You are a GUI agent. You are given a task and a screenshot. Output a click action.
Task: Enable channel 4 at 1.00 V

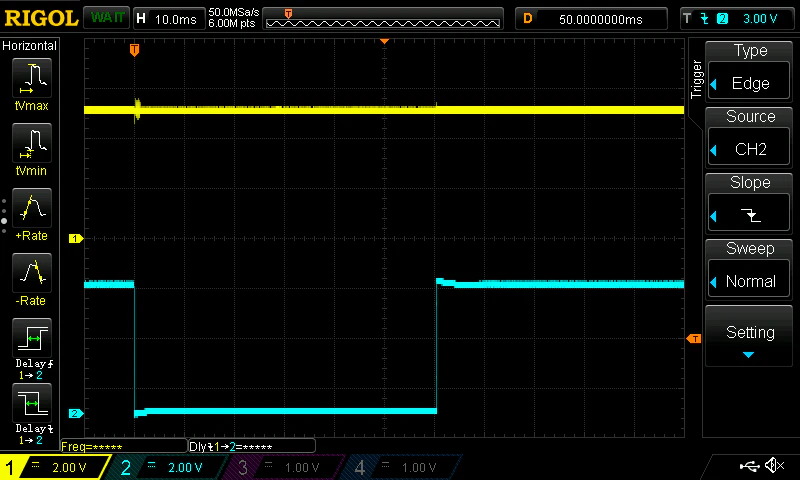point(403,467)
